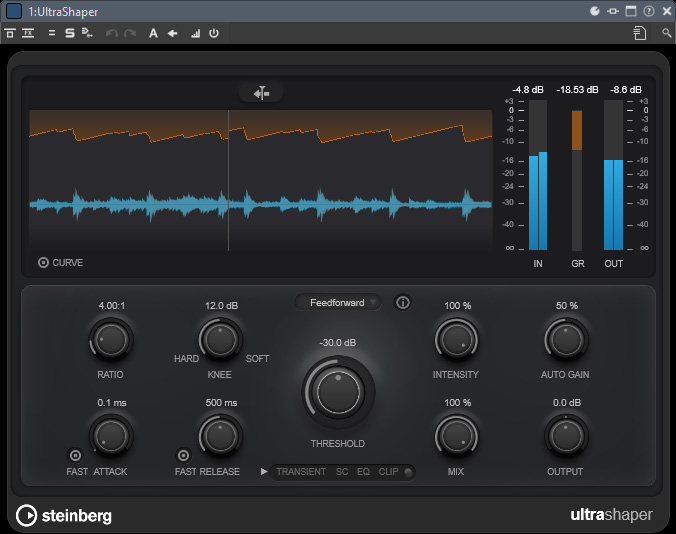Click the -30.0 dB threshold value
Screen dimensions: 676x534
click(x=338, y=343)
